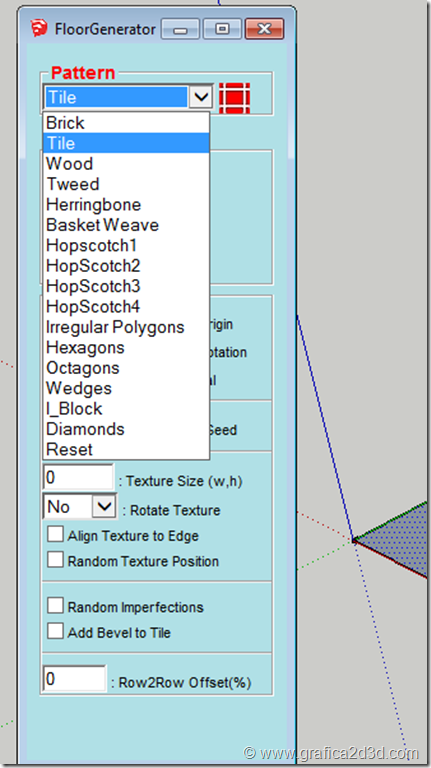Pick Wedges pattern

126,388
